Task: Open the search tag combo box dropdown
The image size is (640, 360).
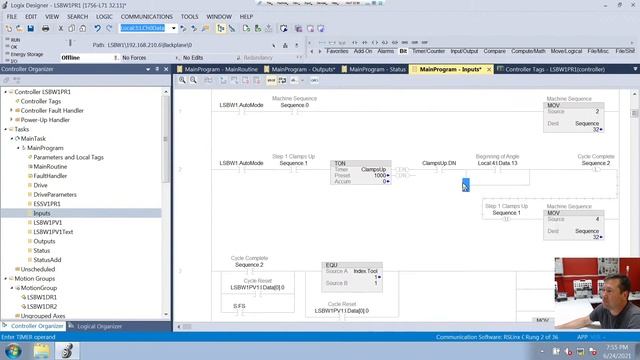Action: click(x=173, y=28)
